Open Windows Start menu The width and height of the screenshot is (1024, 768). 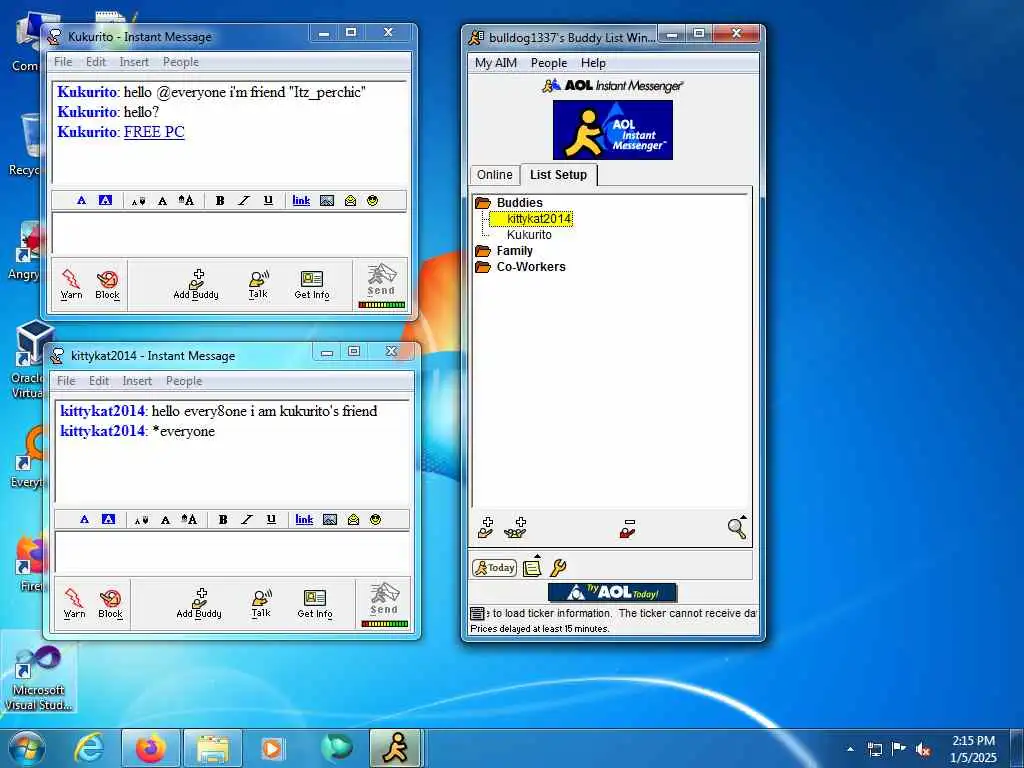pos(27,748)
